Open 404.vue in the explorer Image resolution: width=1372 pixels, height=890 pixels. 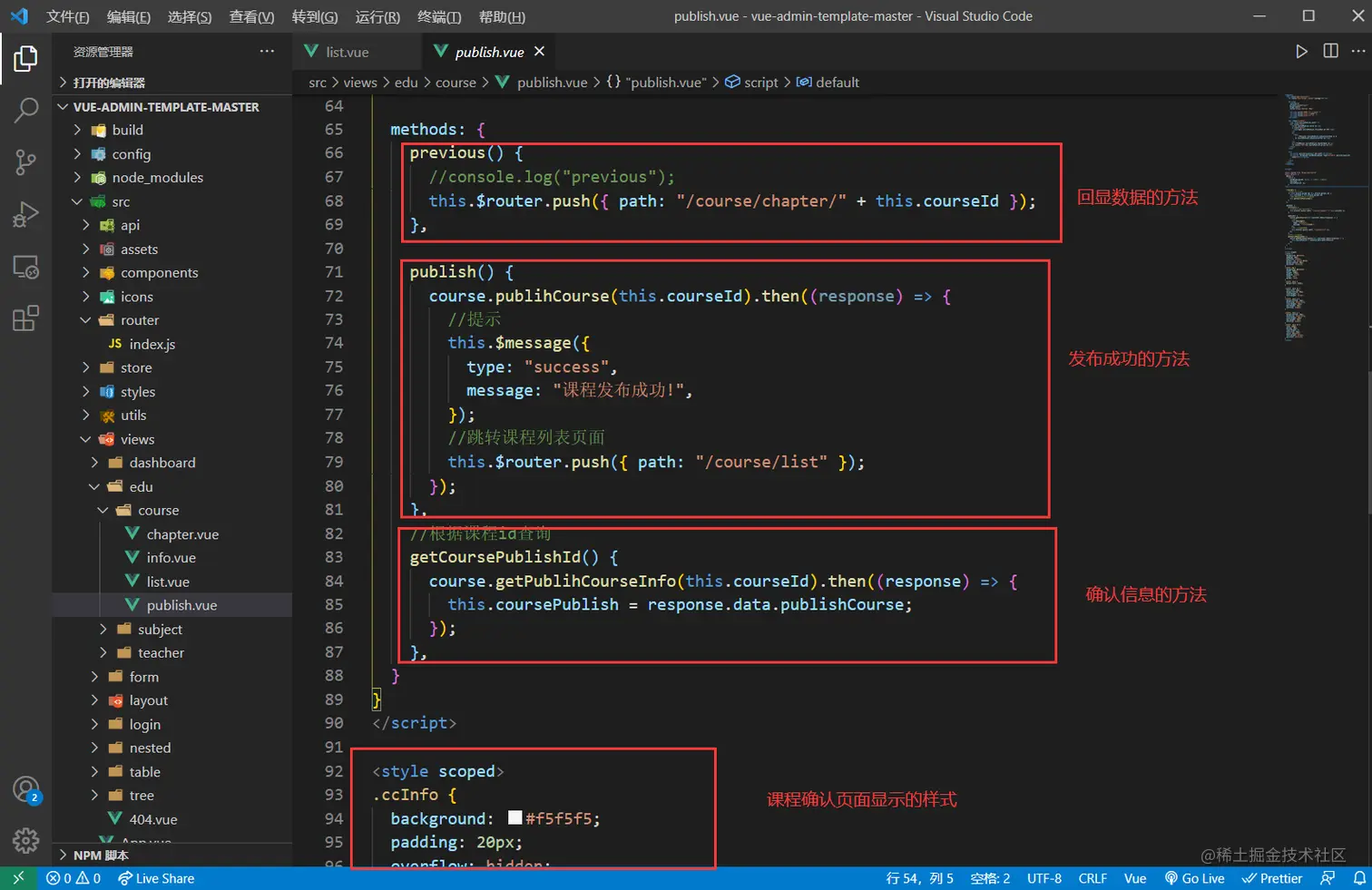172,819
